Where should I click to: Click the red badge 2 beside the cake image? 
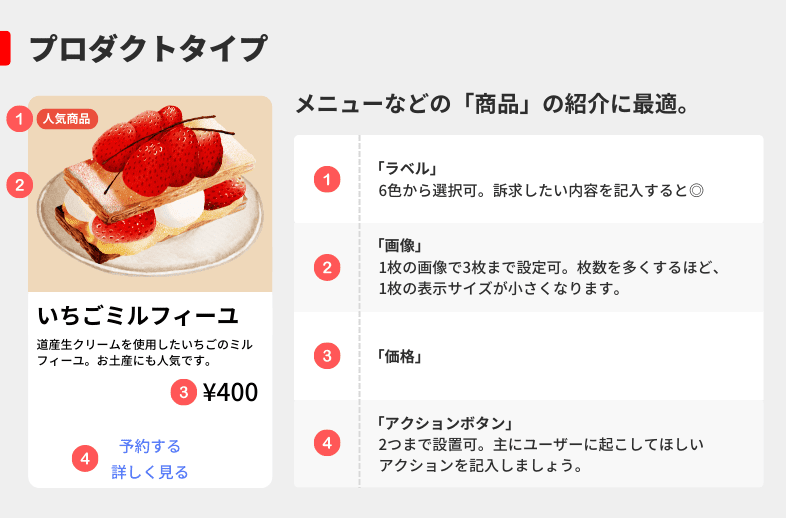click(20, 185)
